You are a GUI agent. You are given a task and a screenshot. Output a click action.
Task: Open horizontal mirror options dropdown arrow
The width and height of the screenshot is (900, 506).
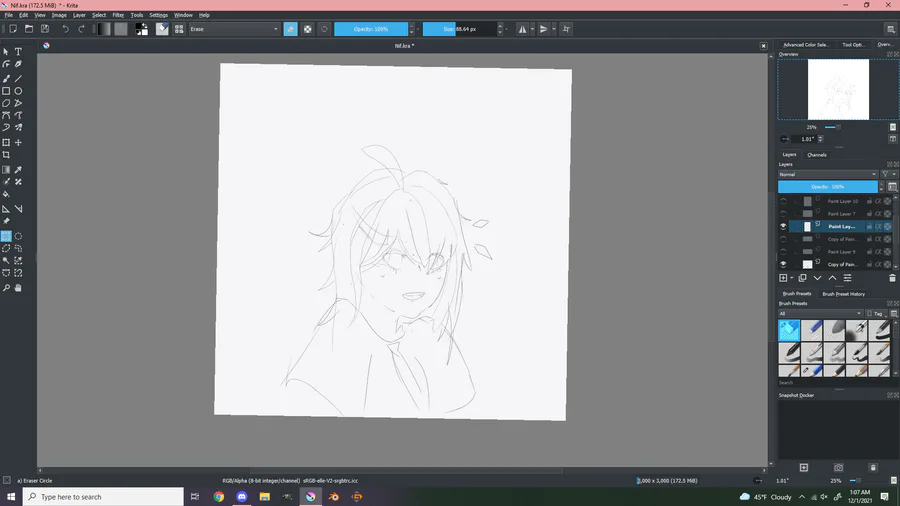pos(533,29)
